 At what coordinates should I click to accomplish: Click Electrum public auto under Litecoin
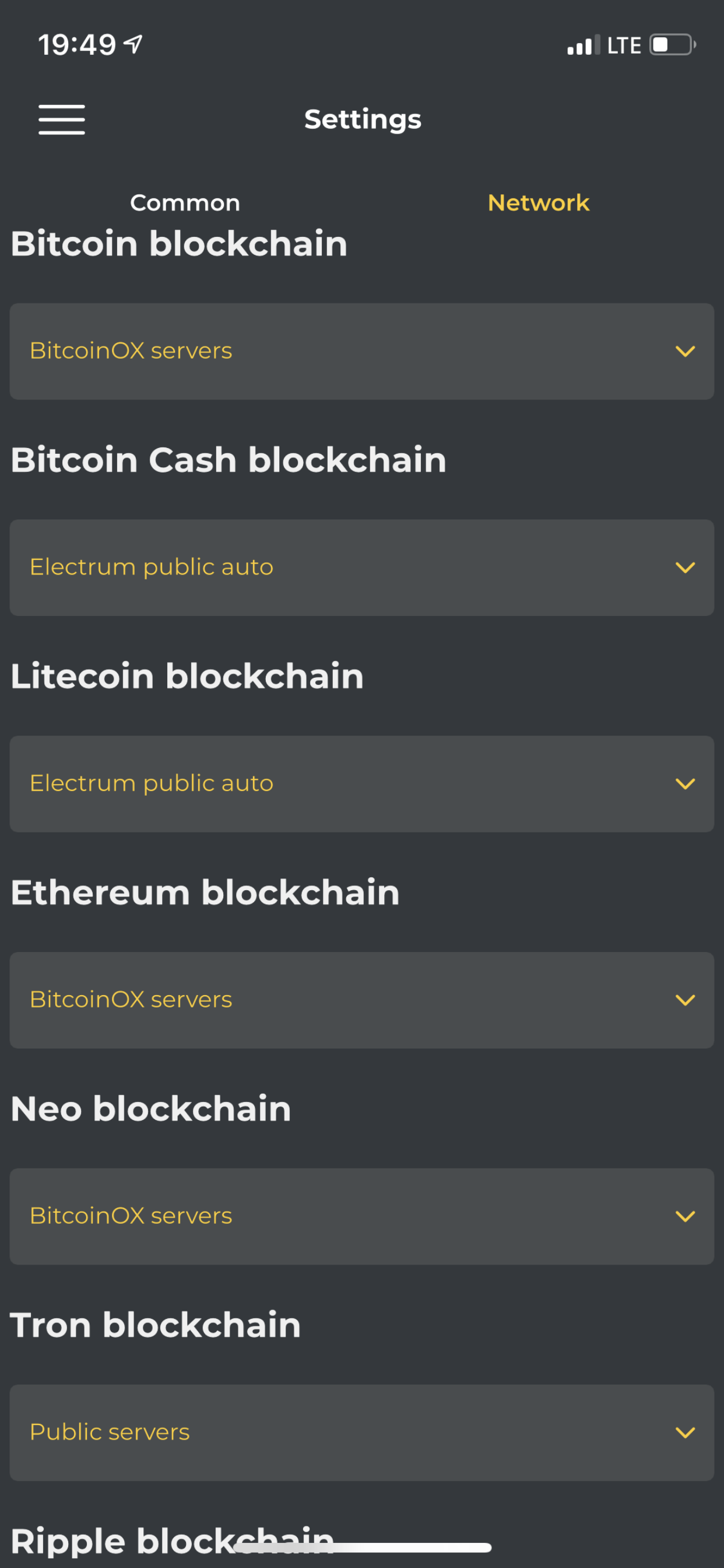click(152, 783)
